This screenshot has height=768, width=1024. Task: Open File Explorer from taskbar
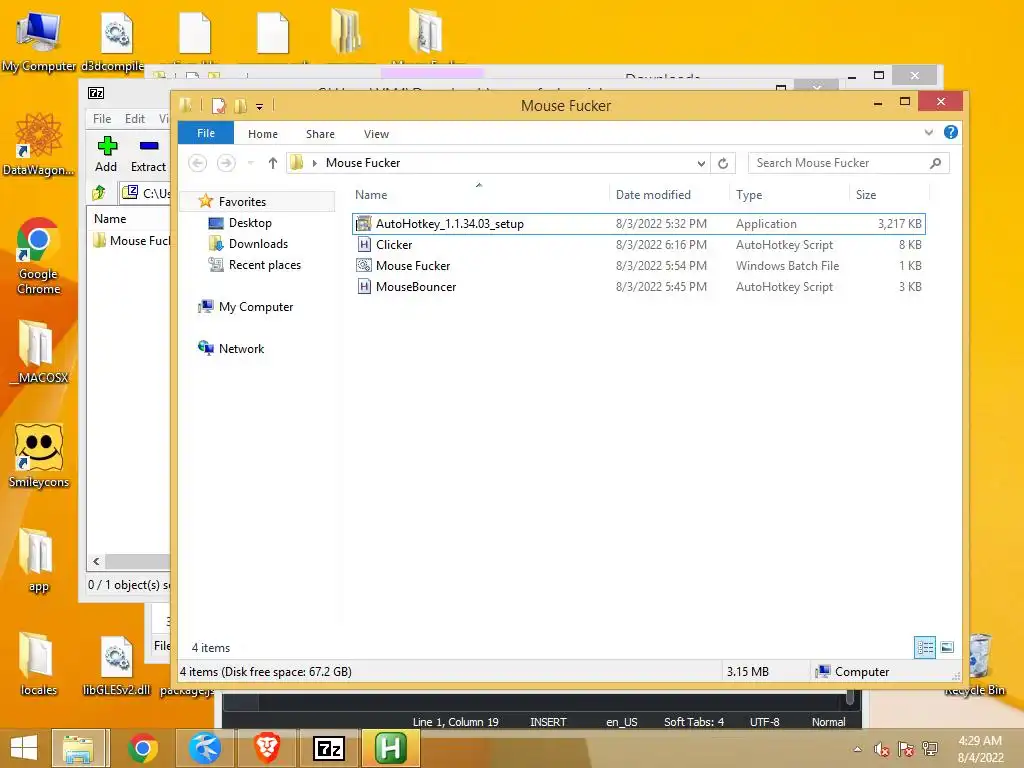[78, 748]
